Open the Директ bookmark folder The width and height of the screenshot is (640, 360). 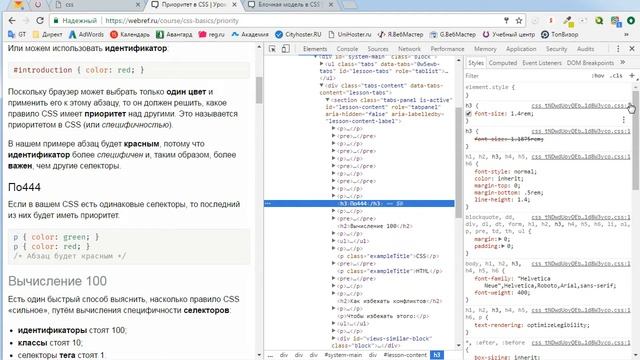click(x=47, y=34)
